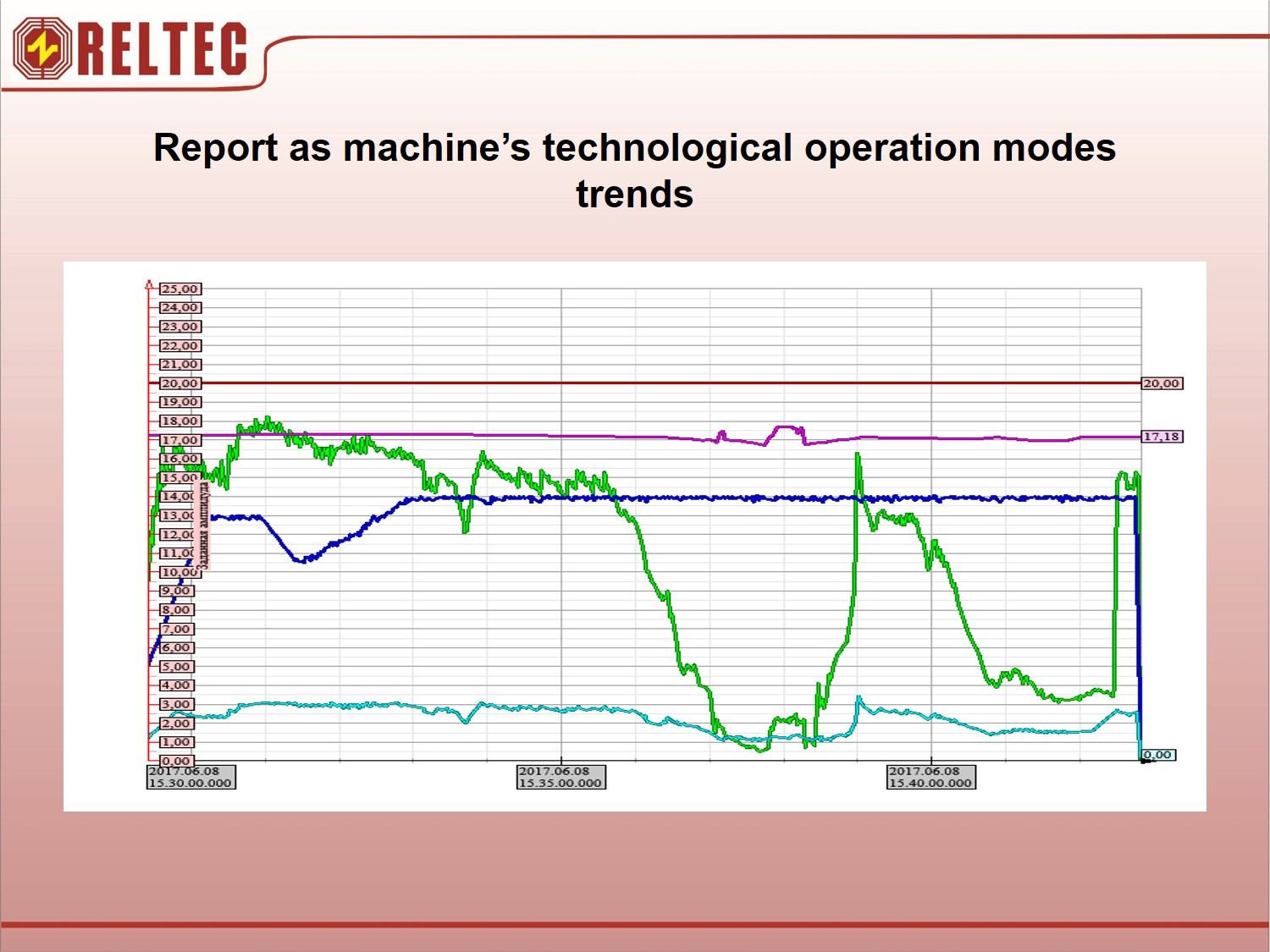
Task: Select the 0,00 value tag at right edge
Action: point(1157,755)
